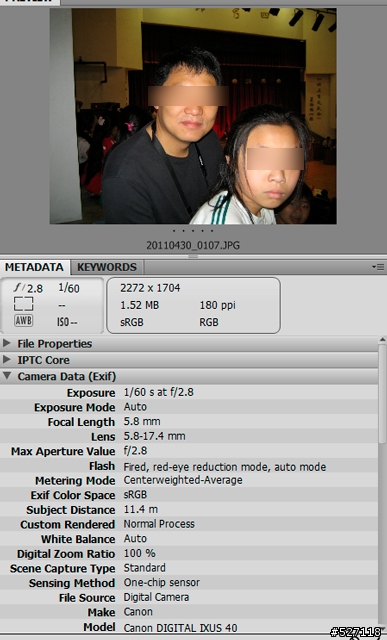Viewport: 387px width, 640px height.
Task: Select the Subject Distance 11.4 m value
Action: (140, 509)
